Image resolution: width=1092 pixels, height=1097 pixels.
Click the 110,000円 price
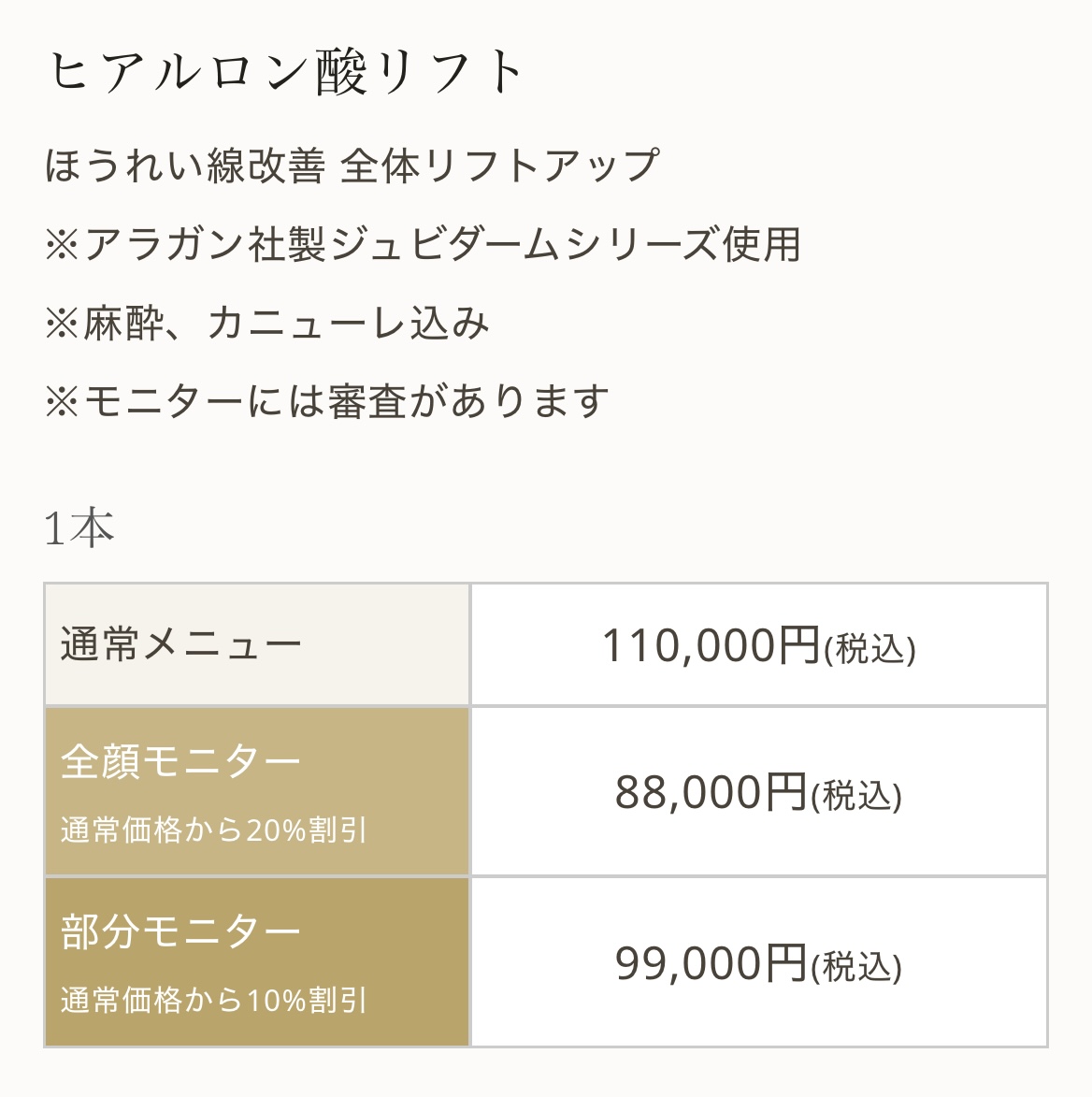click(x=711, y=645)
